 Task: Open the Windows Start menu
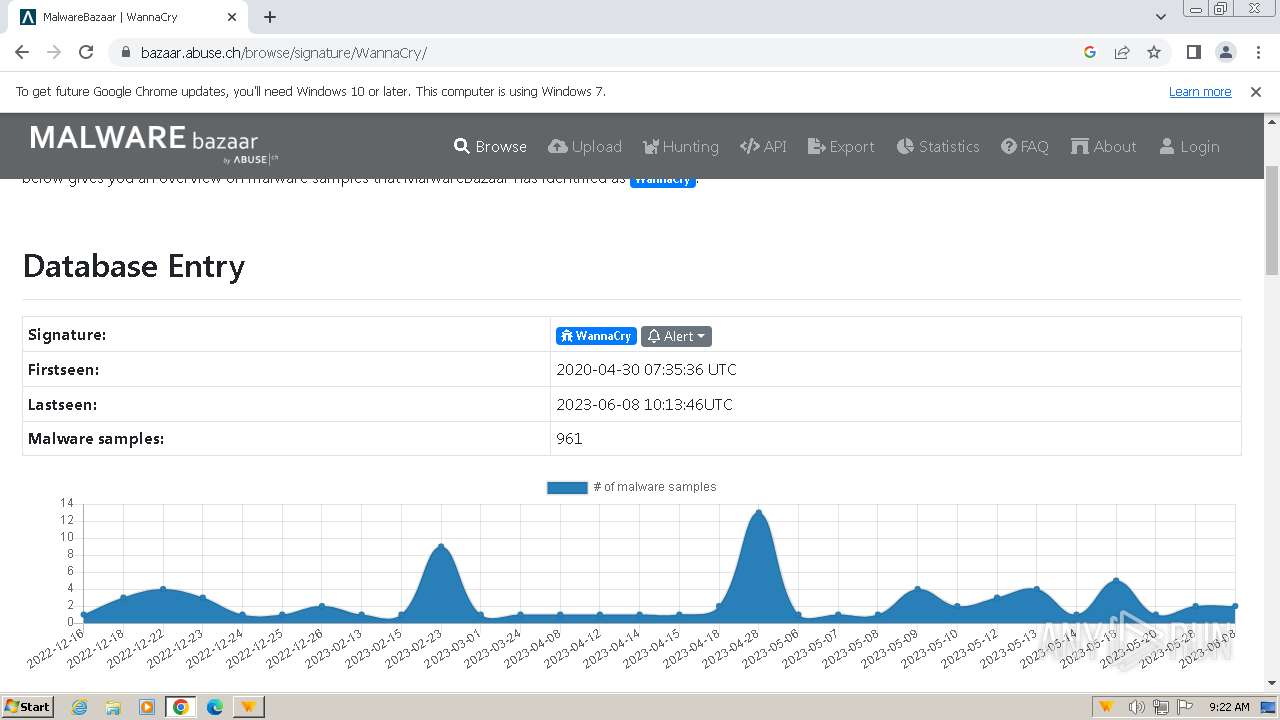[27, 707]
